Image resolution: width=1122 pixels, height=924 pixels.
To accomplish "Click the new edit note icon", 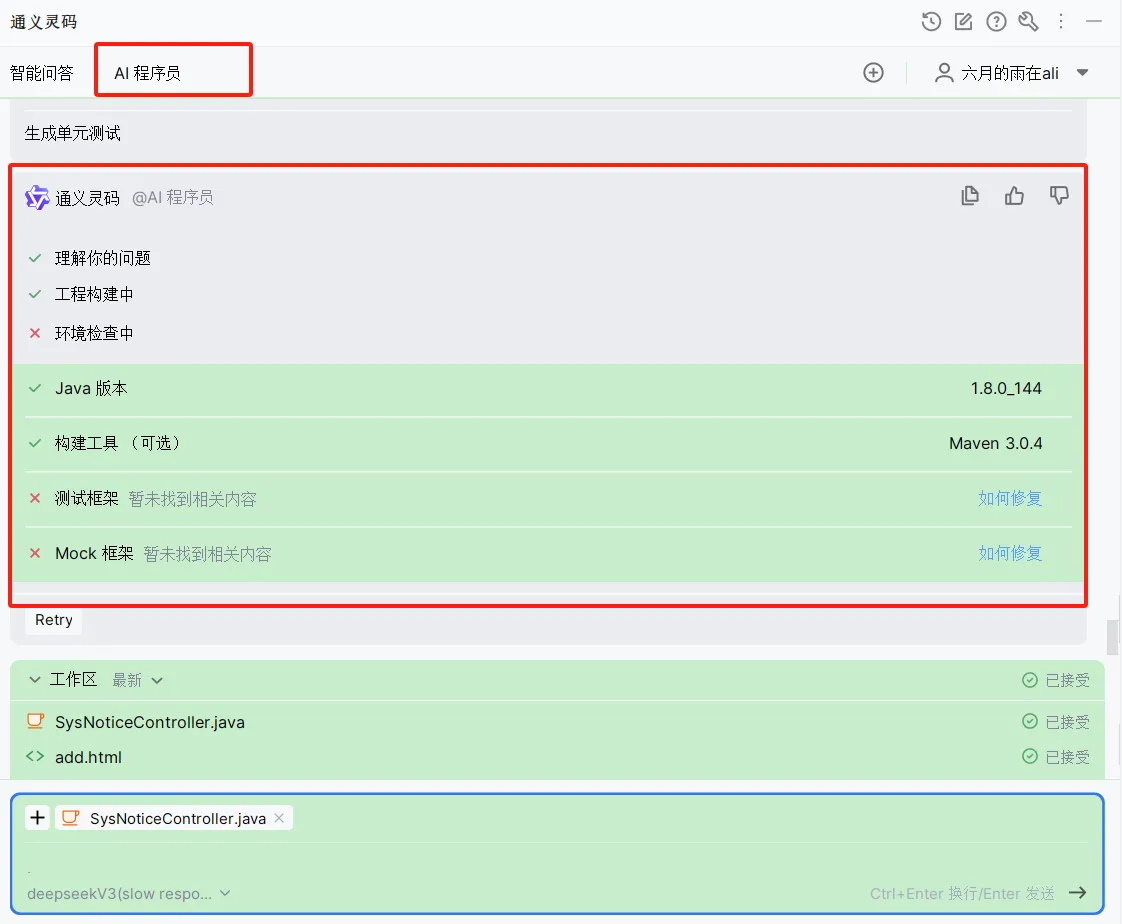I will 963,21.
